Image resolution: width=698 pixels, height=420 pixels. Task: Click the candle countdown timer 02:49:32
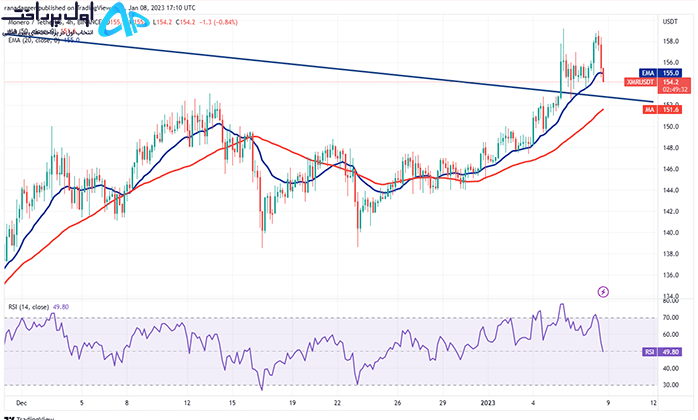[674, 90]
